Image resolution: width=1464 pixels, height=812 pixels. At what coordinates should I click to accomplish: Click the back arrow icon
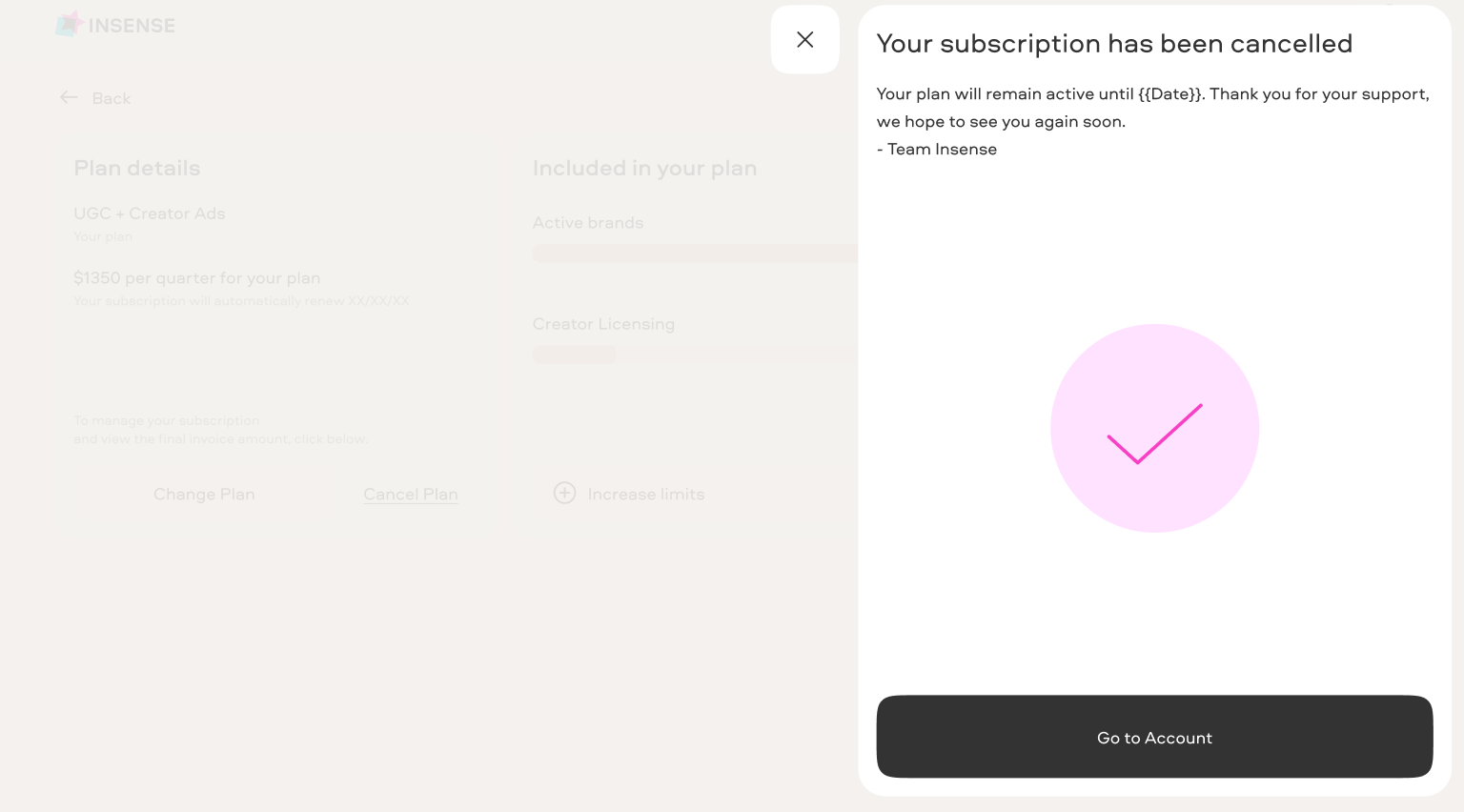[69, 97]
